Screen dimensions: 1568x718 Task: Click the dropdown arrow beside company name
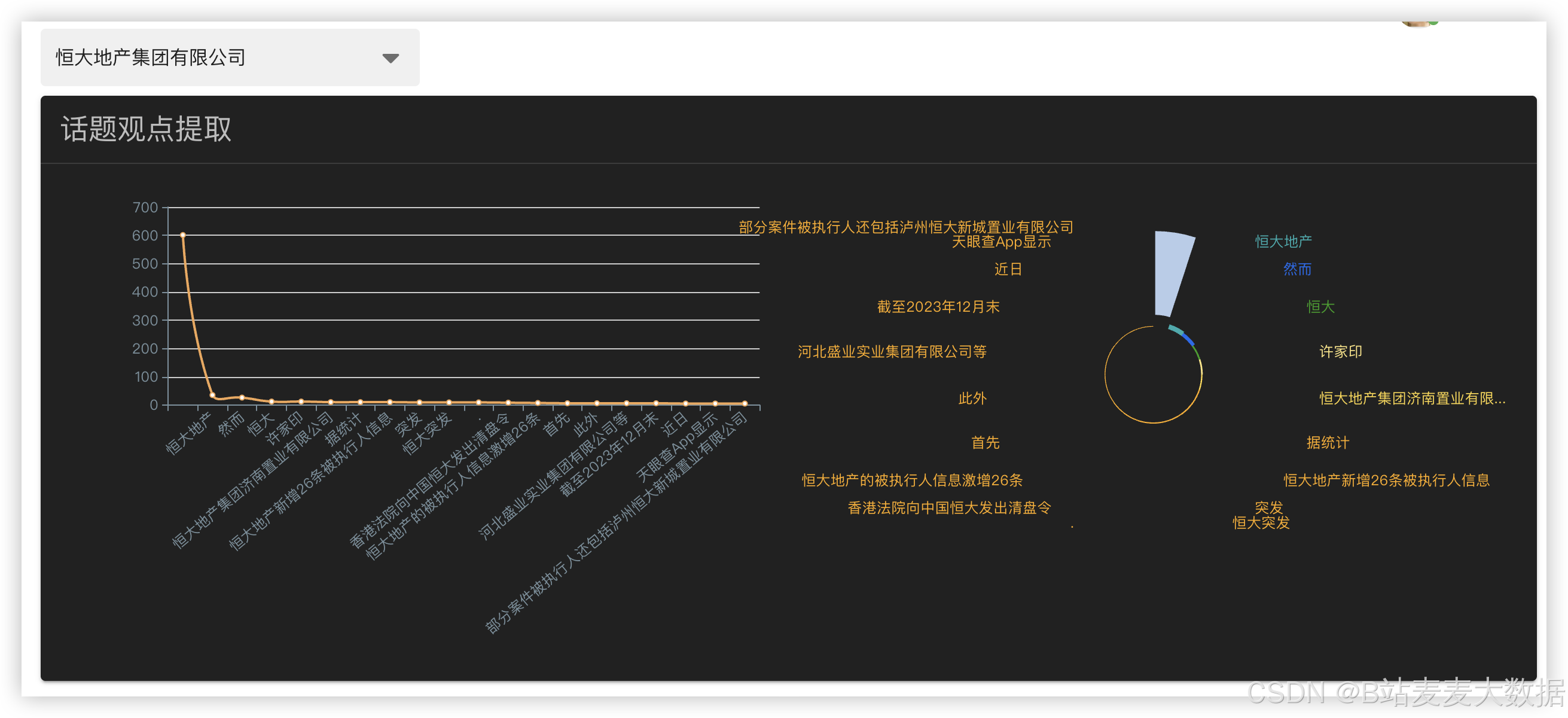390,58
